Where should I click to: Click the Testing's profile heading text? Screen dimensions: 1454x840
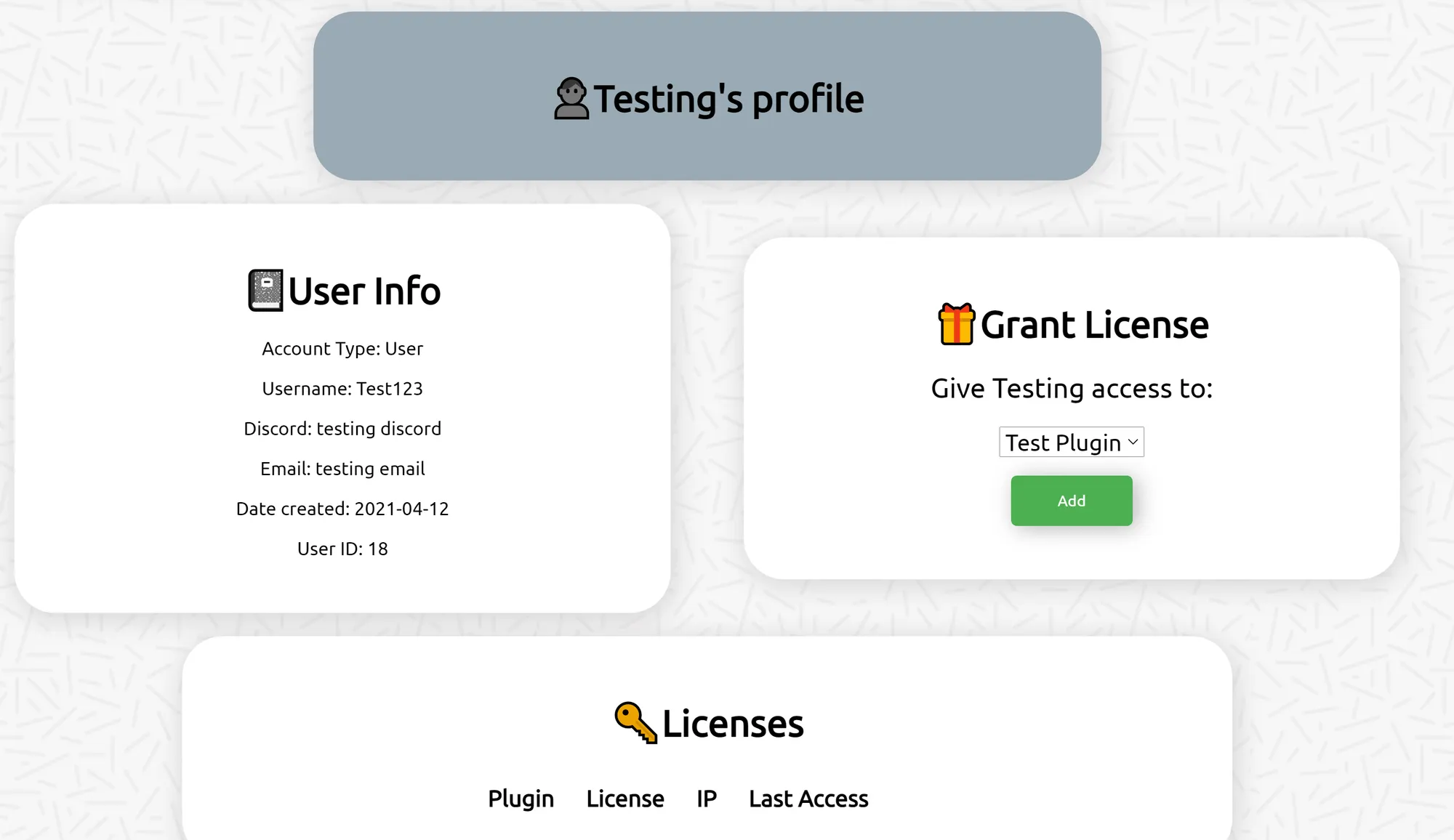coord(728,99)
